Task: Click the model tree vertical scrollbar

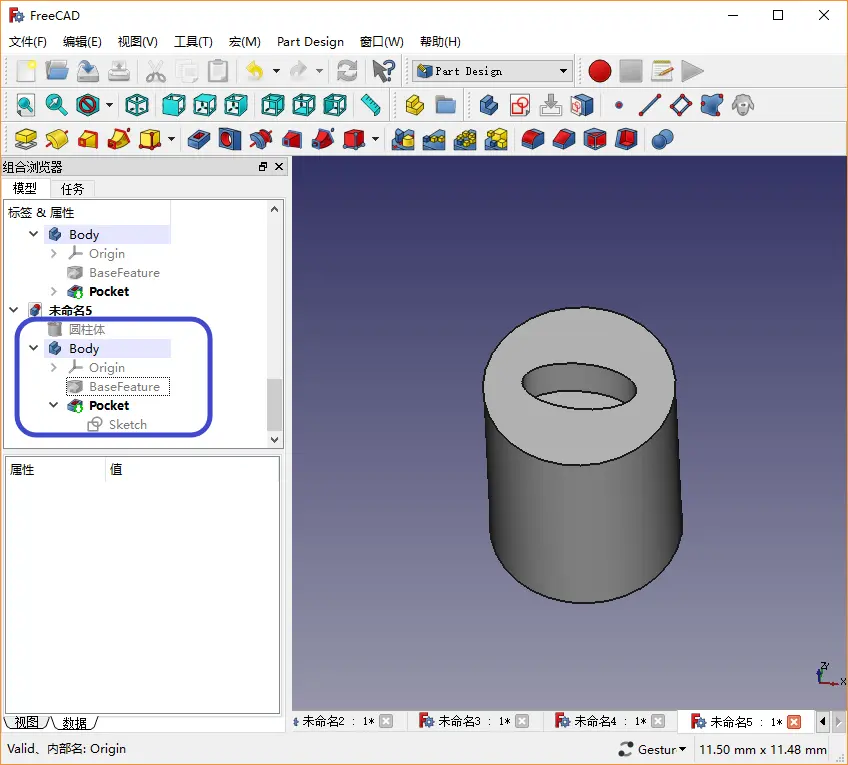Action: (x=274, y=404)
